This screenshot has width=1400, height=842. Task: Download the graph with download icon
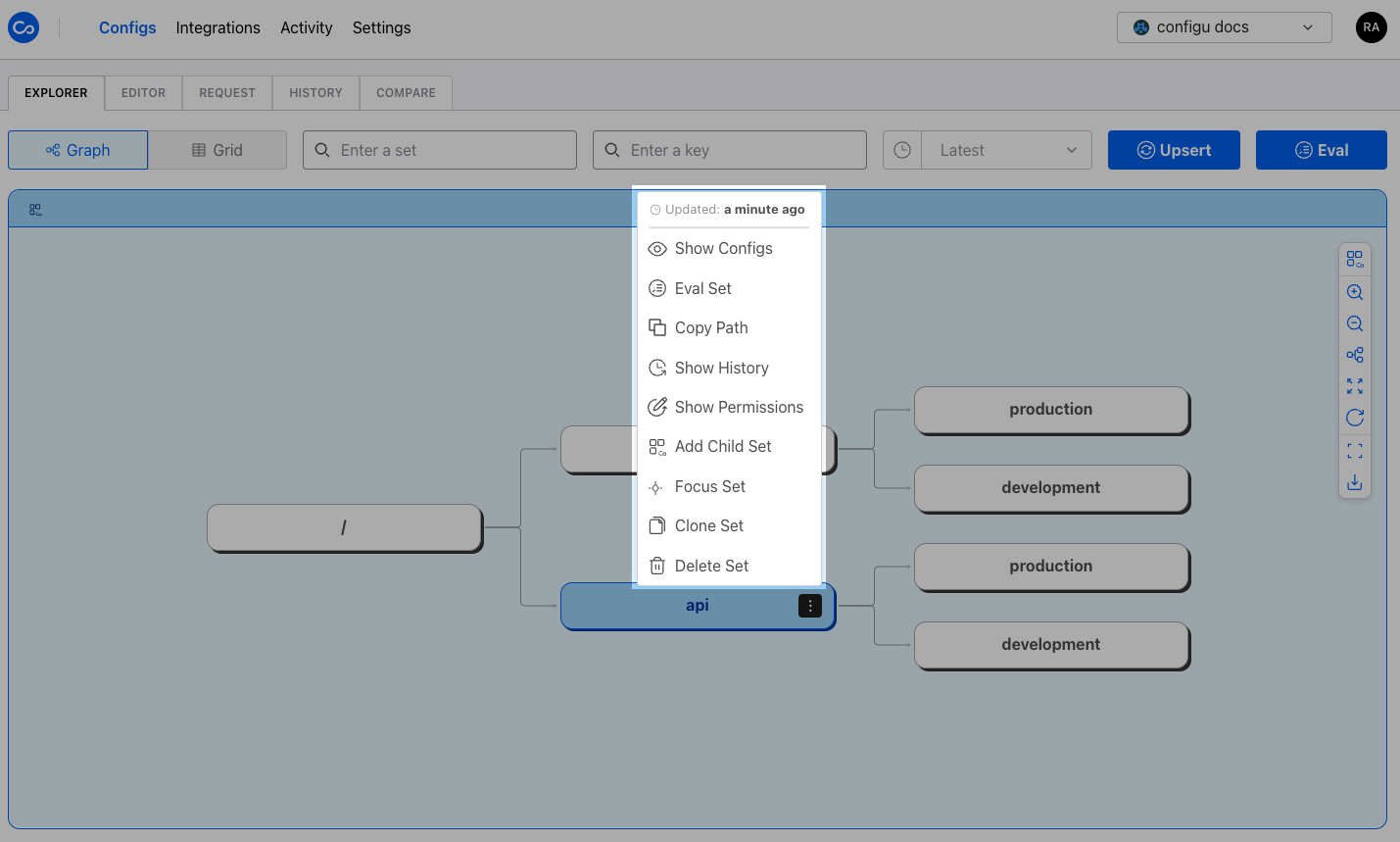coord(1355,482)
